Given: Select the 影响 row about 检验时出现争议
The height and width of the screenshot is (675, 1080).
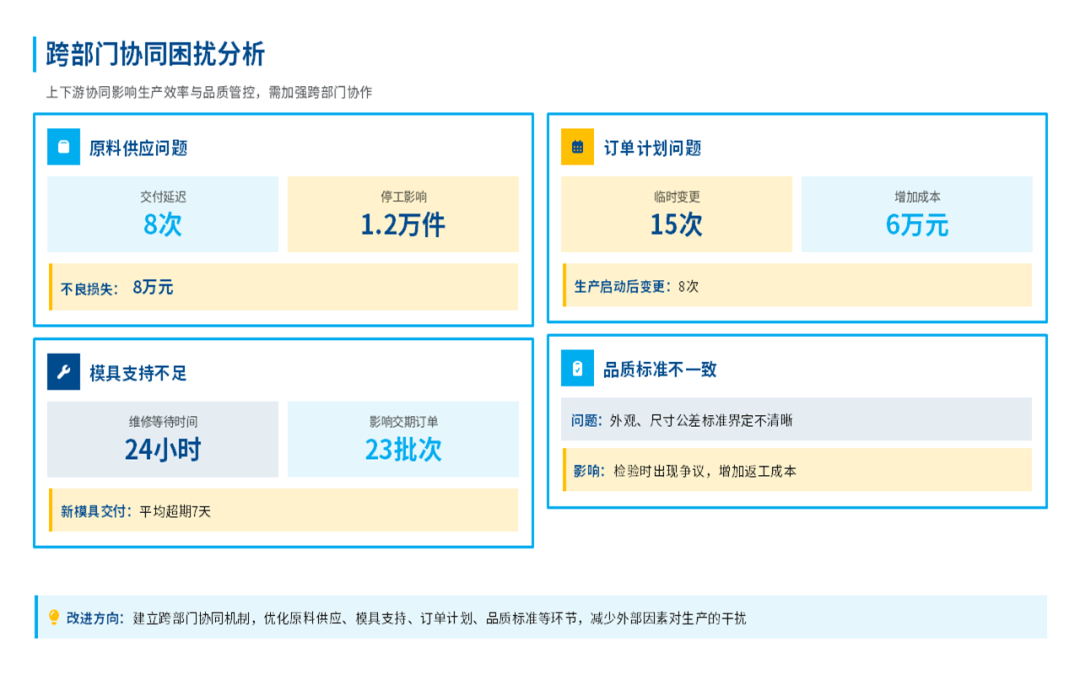Looking at the screenshot, I should pos(796,470).
